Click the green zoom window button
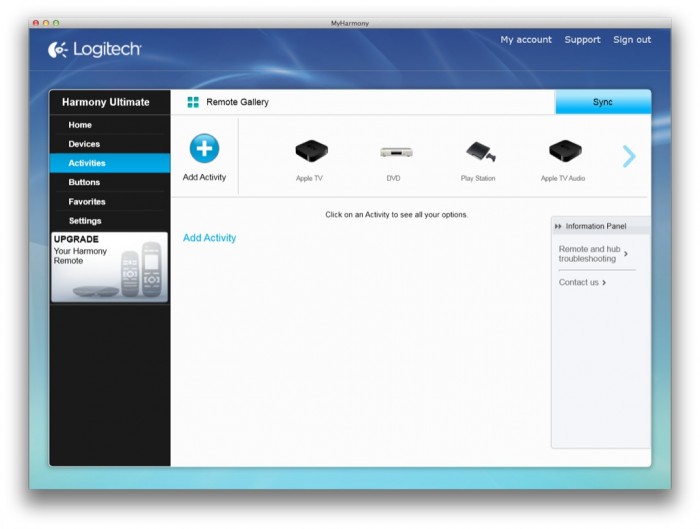 click(56, 23)
